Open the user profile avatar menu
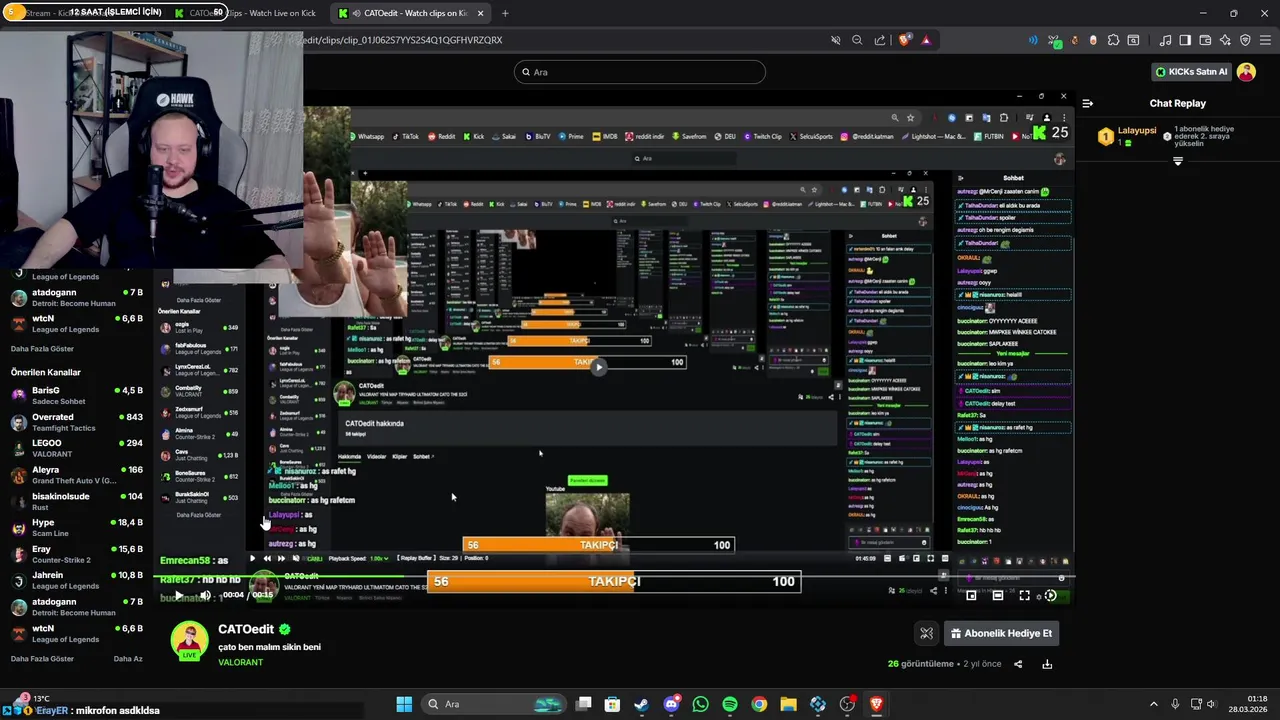This screenshot has height=720, width=1280. pos(1246,72)
